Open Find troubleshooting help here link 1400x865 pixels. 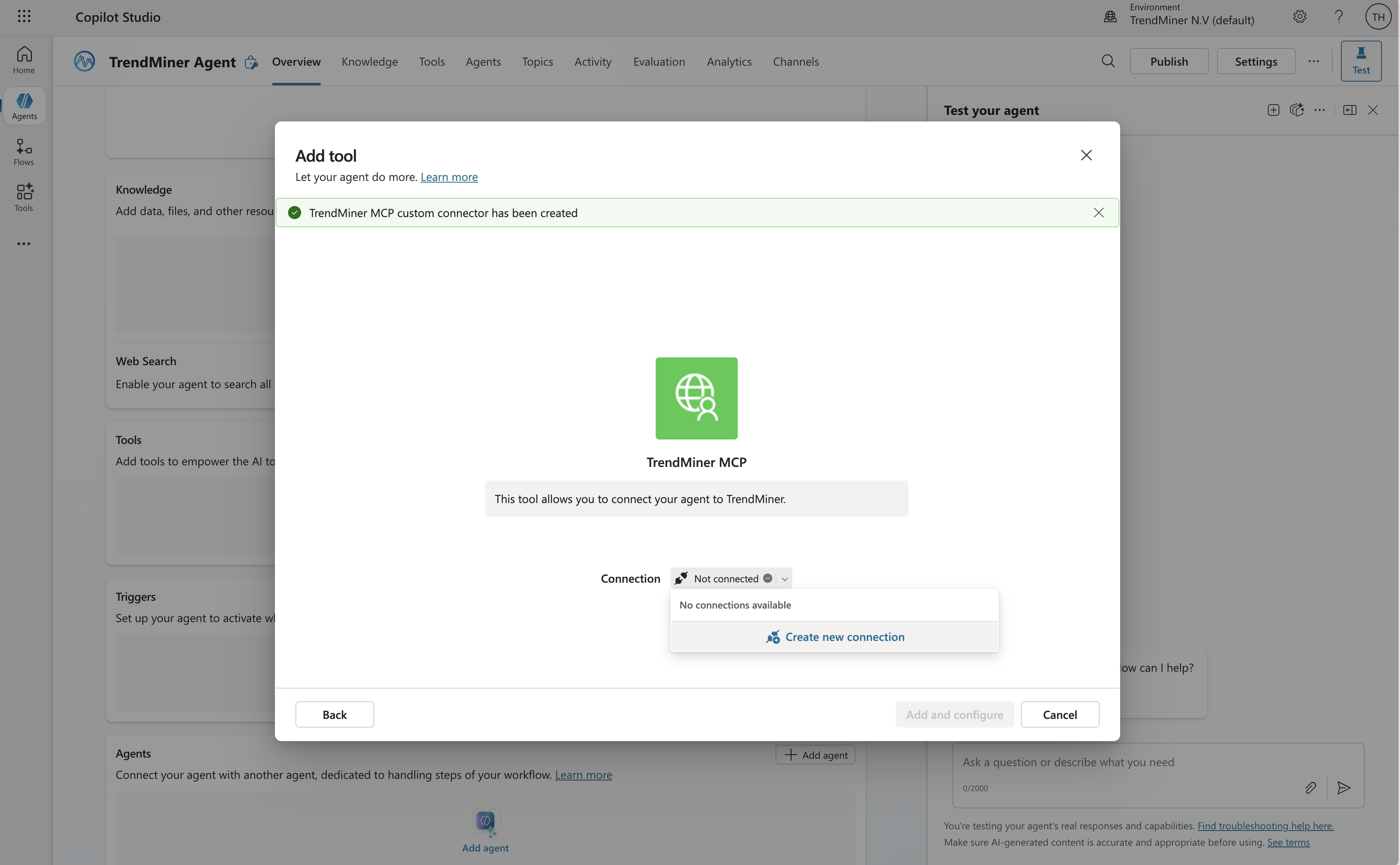tap(1265, 826)
